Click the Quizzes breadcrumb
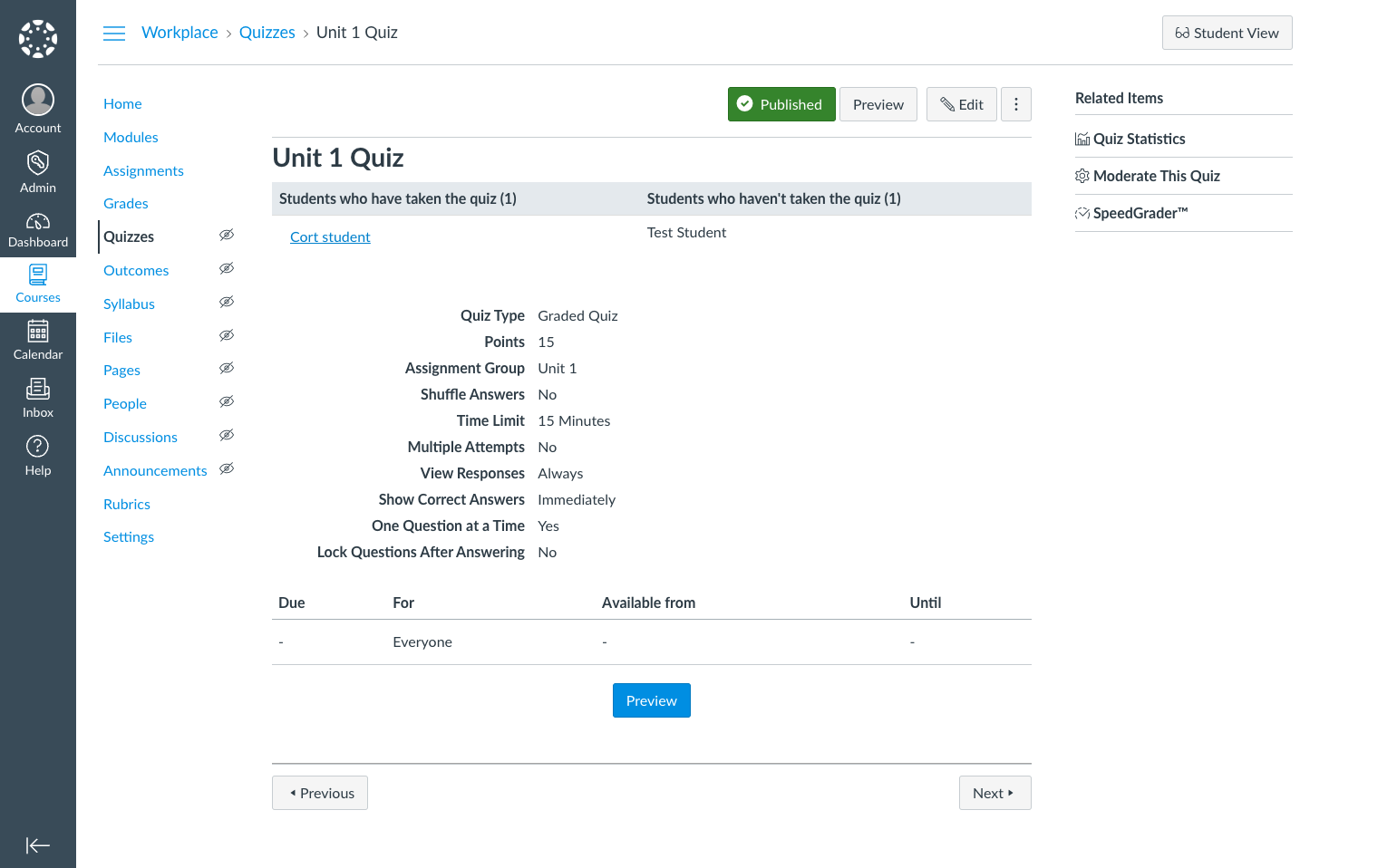Viewport: 1397px width, 868px height. point(267,33)
